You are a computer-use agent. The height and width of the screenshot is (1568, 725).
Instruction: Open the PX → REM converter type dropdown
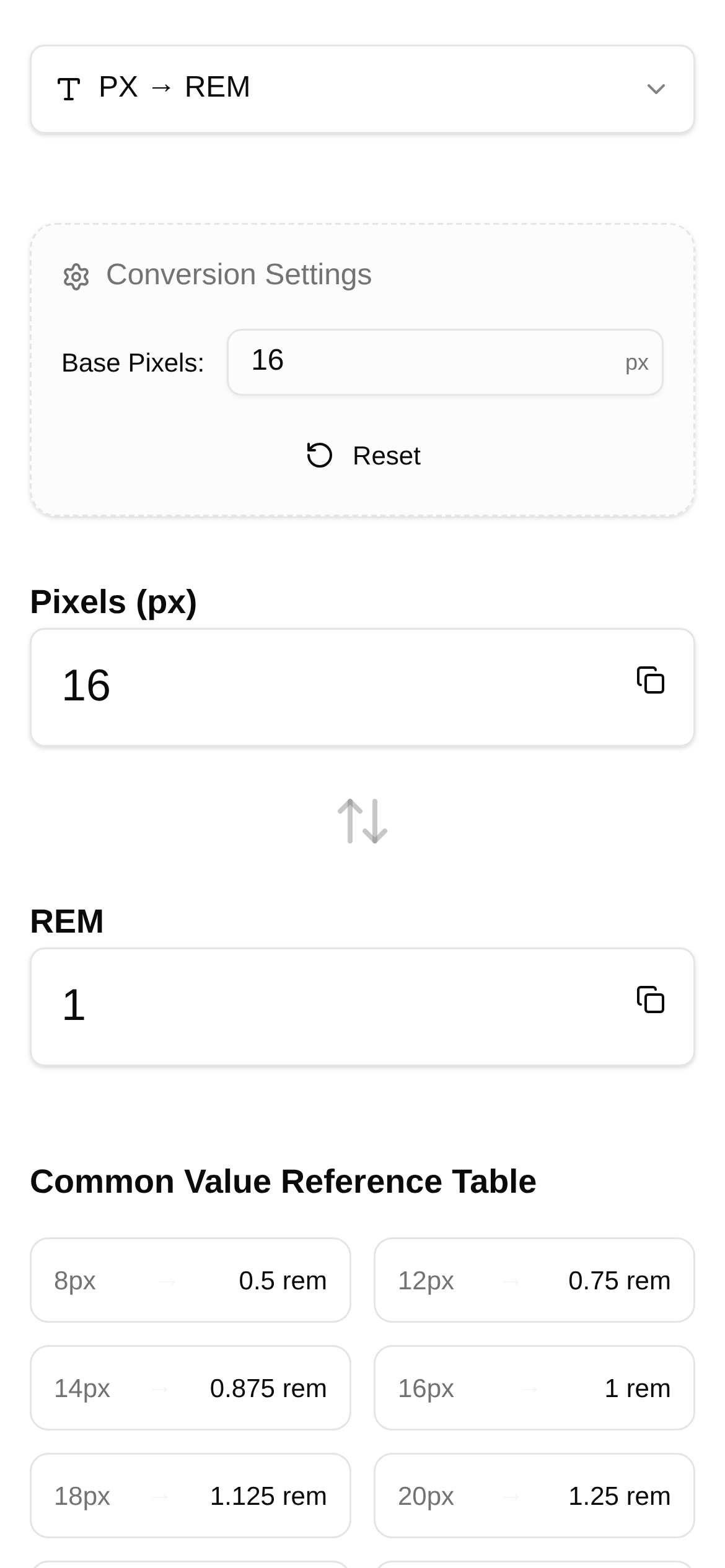362,88
